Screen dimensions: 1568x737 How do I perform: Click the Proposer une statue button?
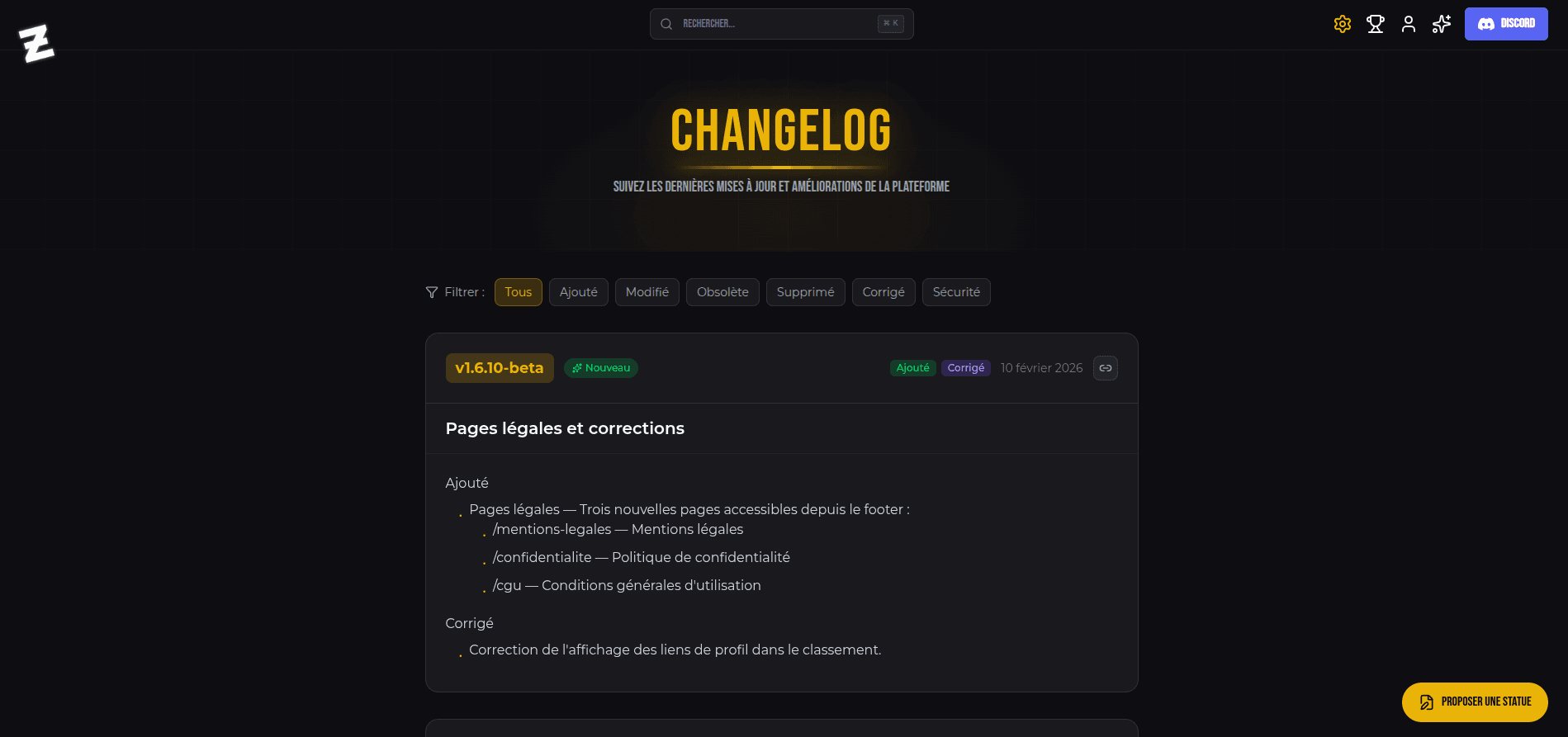[x=1475, y=702]
